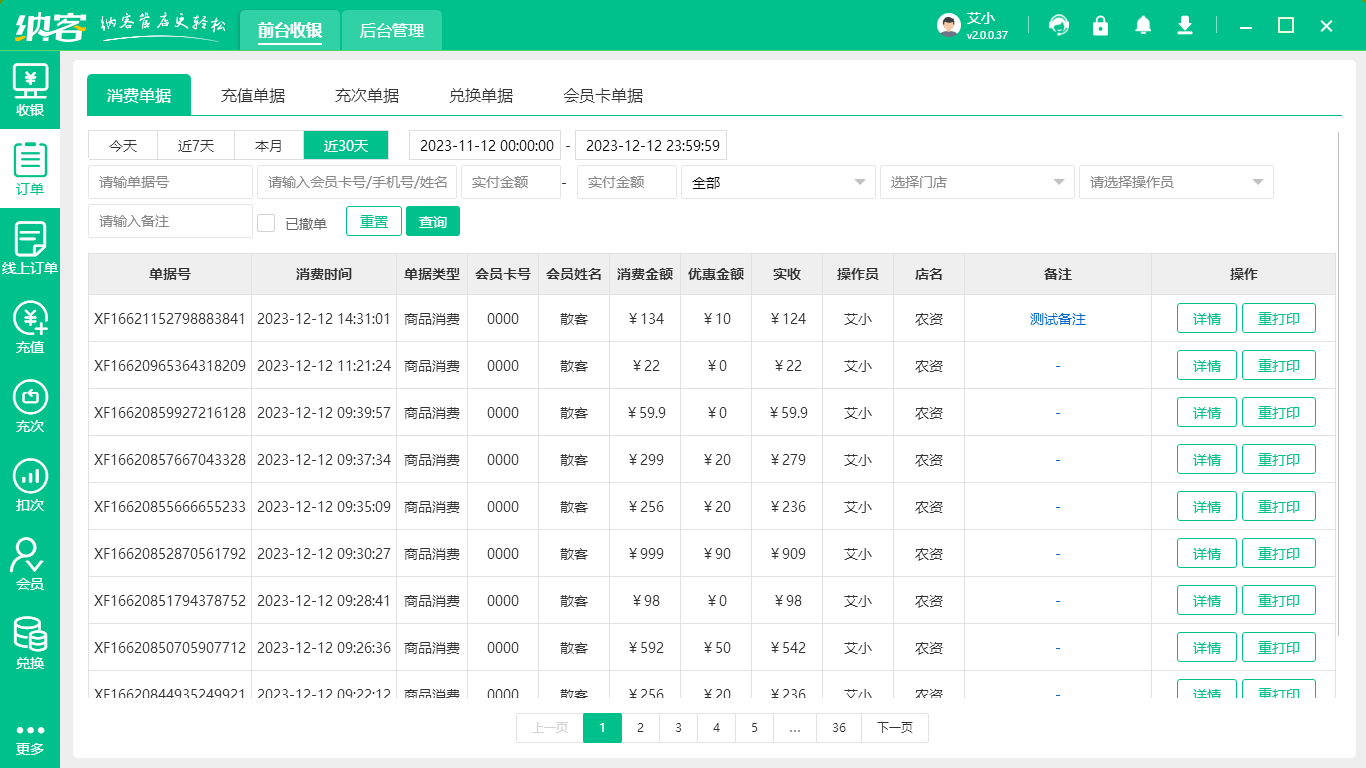The width and height of the screenshot is (1366, 768).
Task: Select the 充次单据 tab
Action: click(x=367, y=95)
